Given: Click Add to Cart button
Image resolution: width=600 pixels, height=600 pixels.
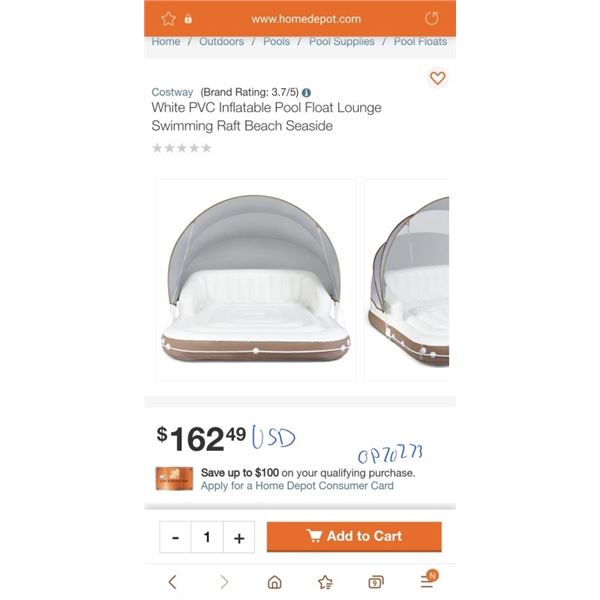Looking at the screenshot, I should point(354,536).
